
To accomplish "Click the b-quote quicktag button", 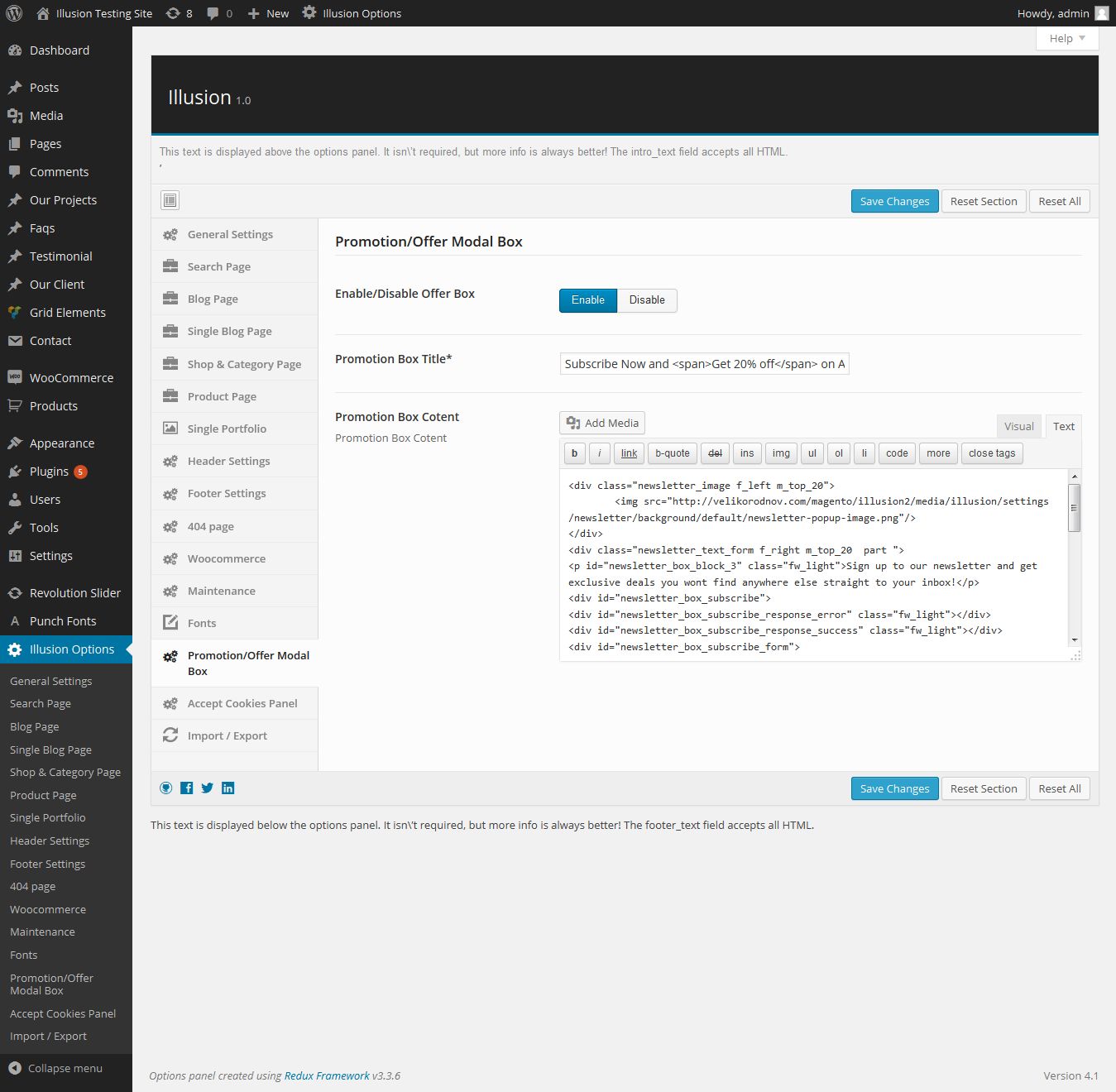I will 673,453.
